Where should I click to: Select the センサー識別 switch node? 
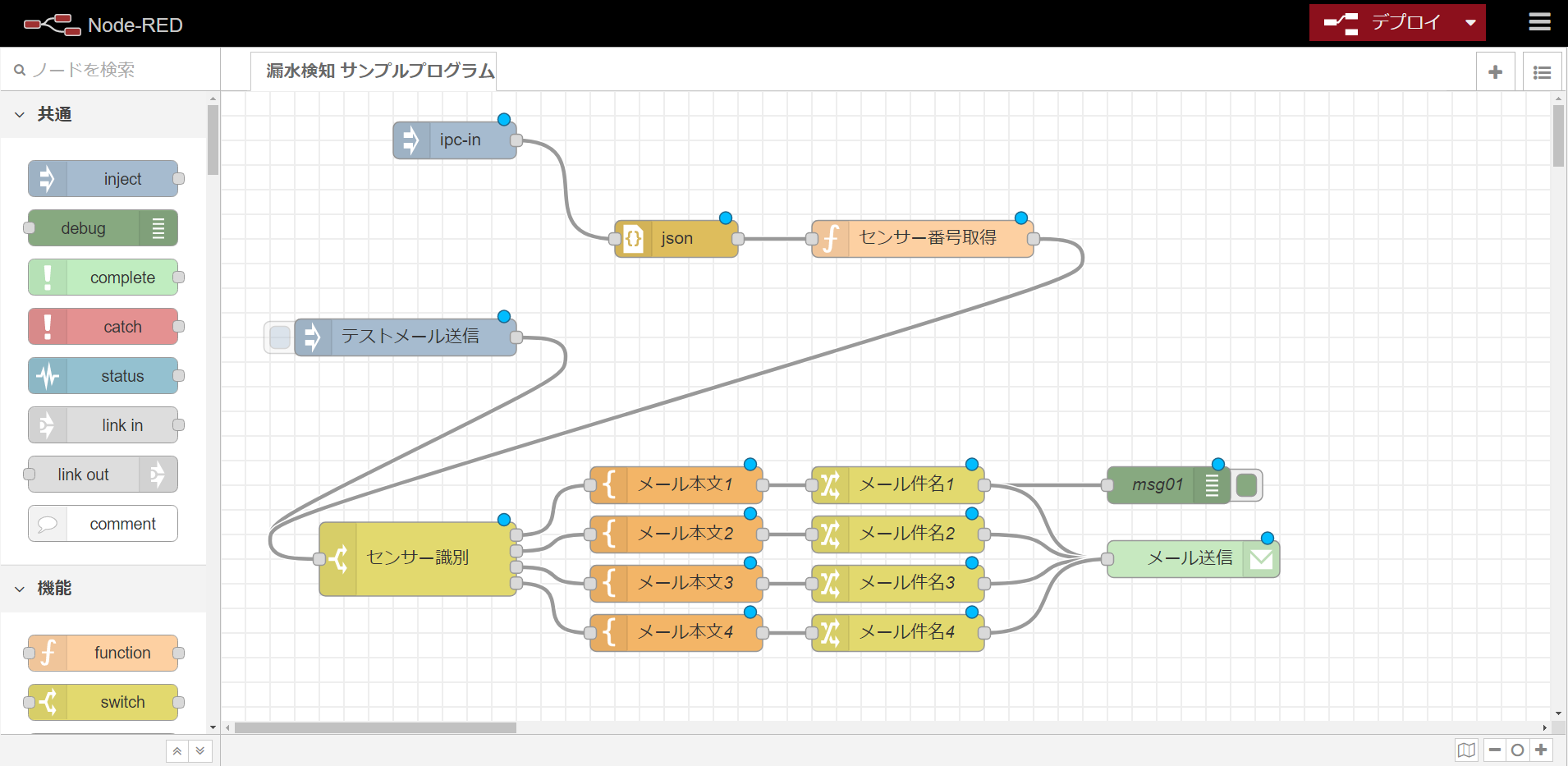click(x=418, y=558)
